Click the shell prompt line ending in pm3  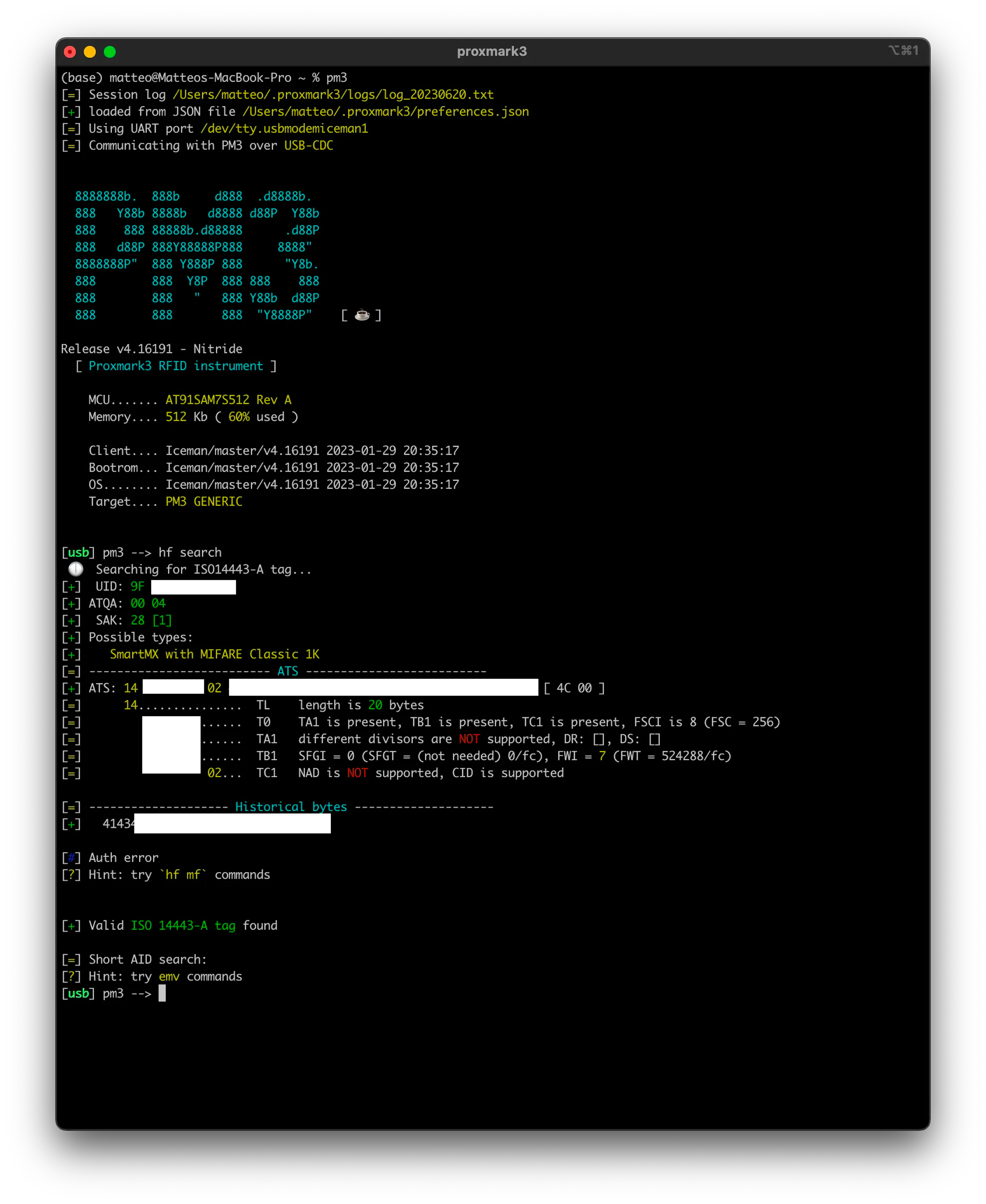coord(204,78)
